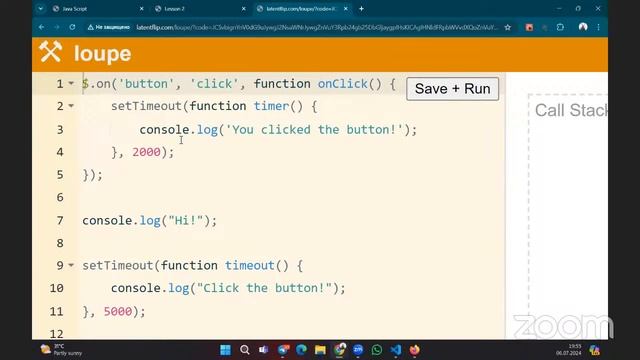Click line number 6 in the gutter
The height and width of the screenshot is (360, 640).
pyautogui.click(x=60, y=198)
